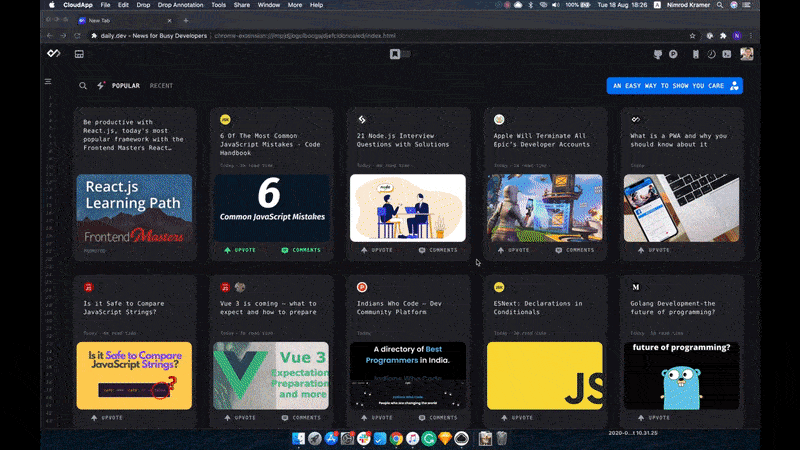Upvote the Golang Development post

click(x=654, y=417)
